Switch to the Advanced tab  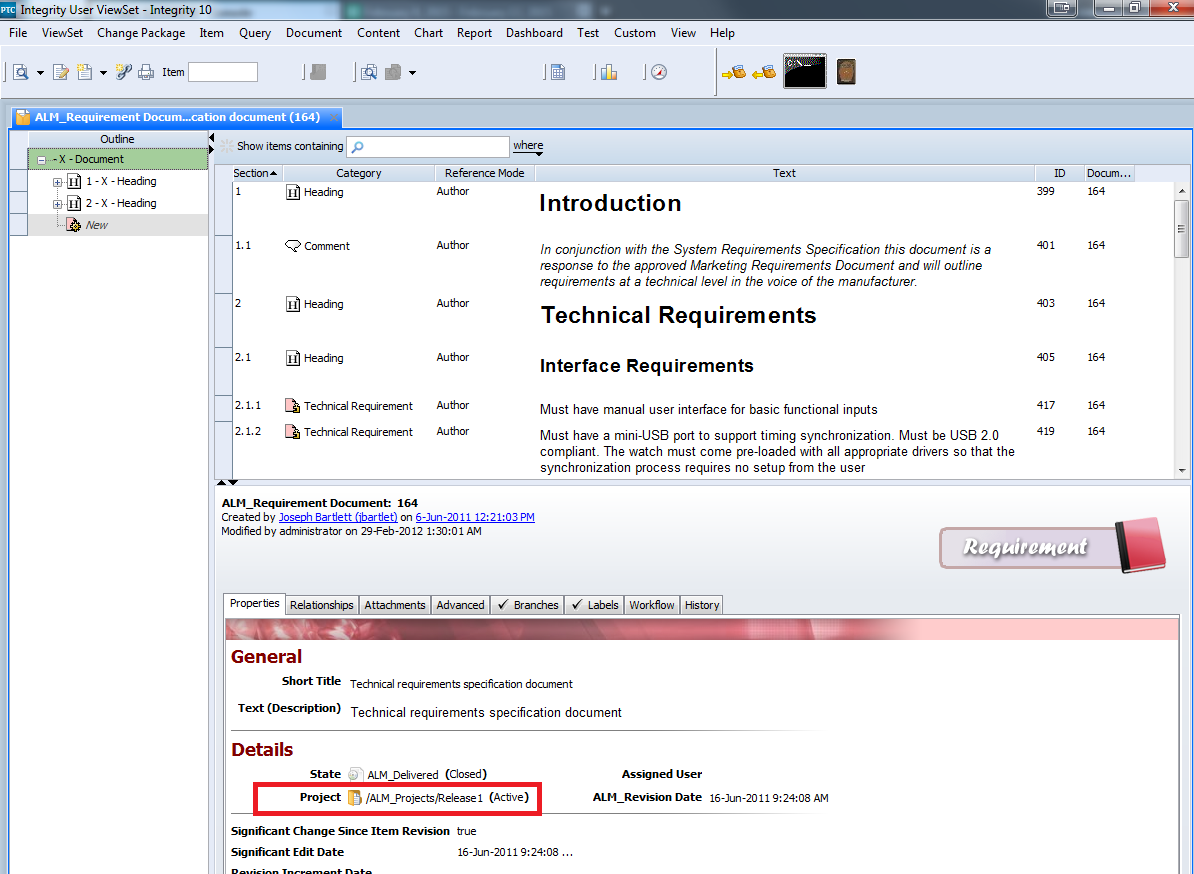[x=460, y=605]
